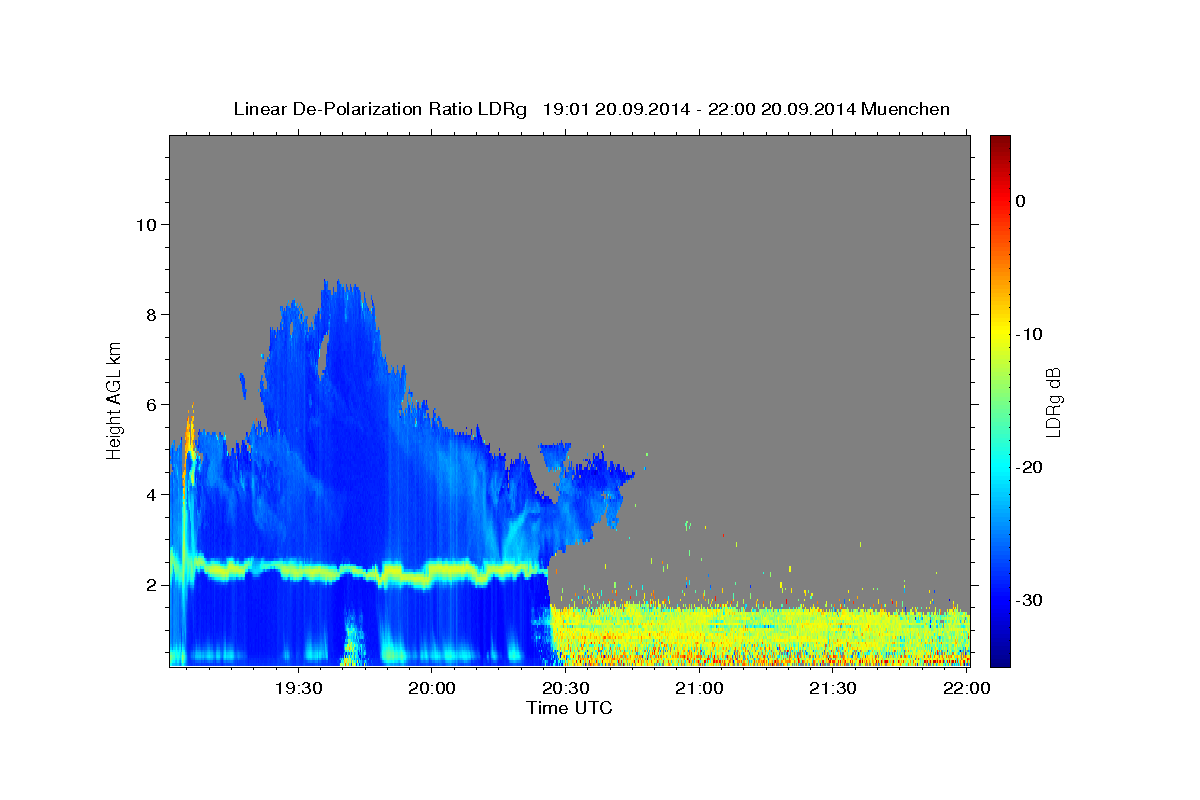Select the 20:30 time axis label

tap(565, 688)
